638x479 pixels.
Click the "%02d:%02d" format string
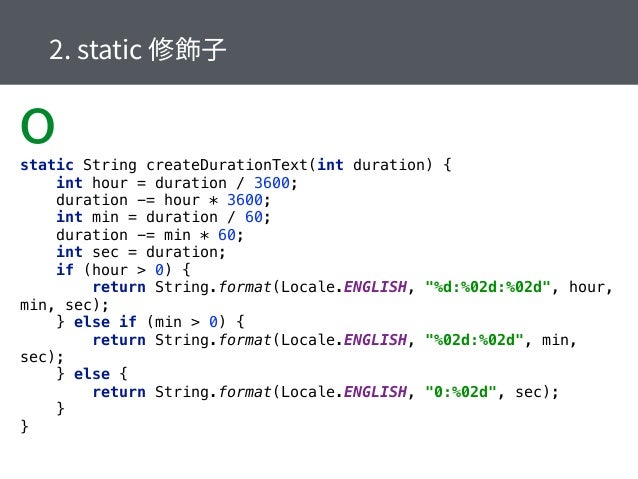tap(475, 339)
